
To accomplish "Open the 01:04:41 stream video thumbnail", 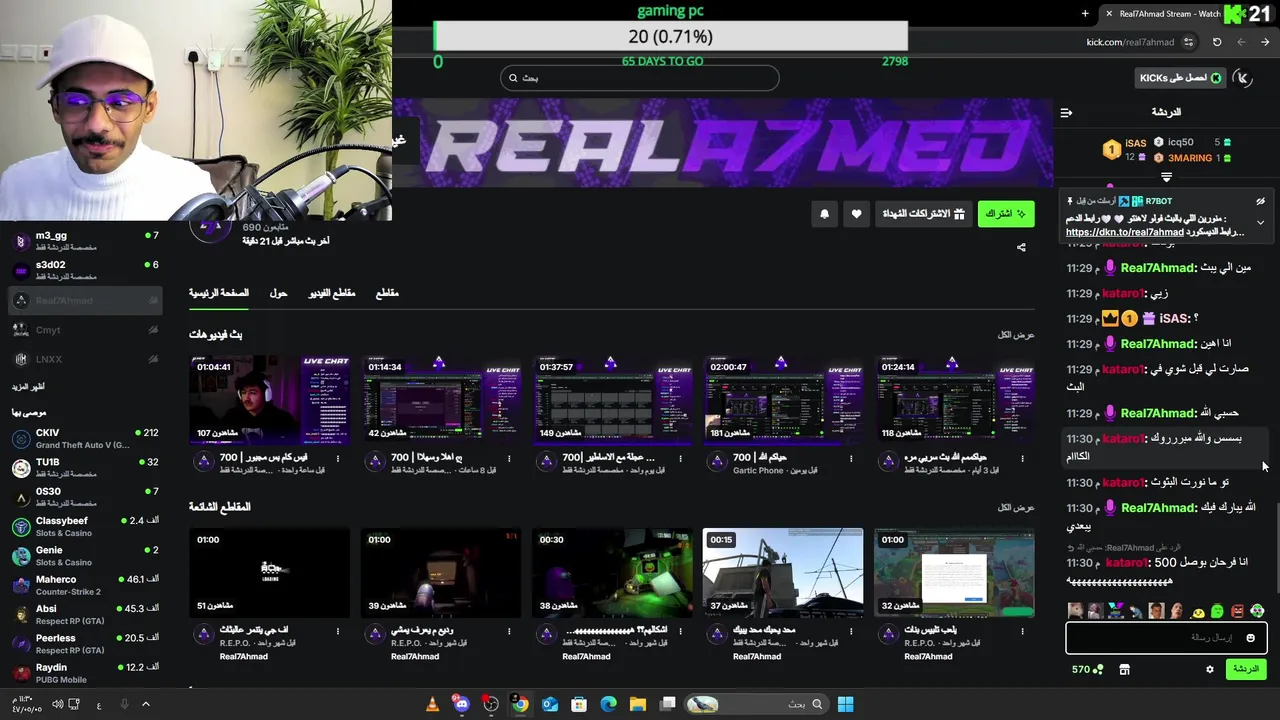I will click(270, 399).
